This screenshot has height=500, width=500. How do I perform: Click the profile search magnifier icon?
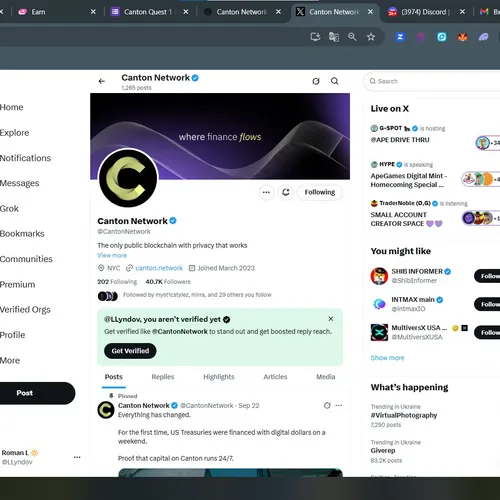pyautogui.click(x=334, y=81)
